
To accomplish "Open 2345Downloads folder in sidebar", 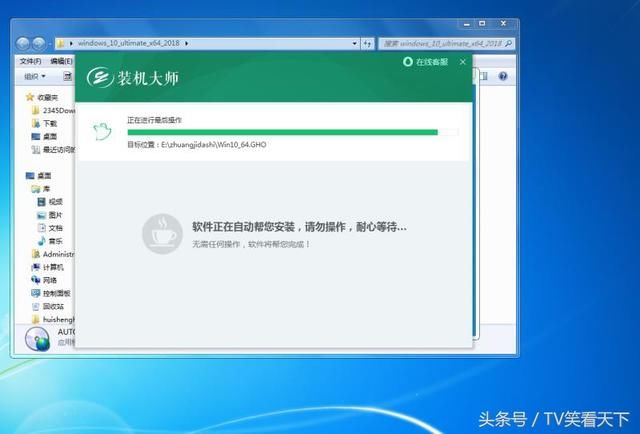I will [54, 110].
